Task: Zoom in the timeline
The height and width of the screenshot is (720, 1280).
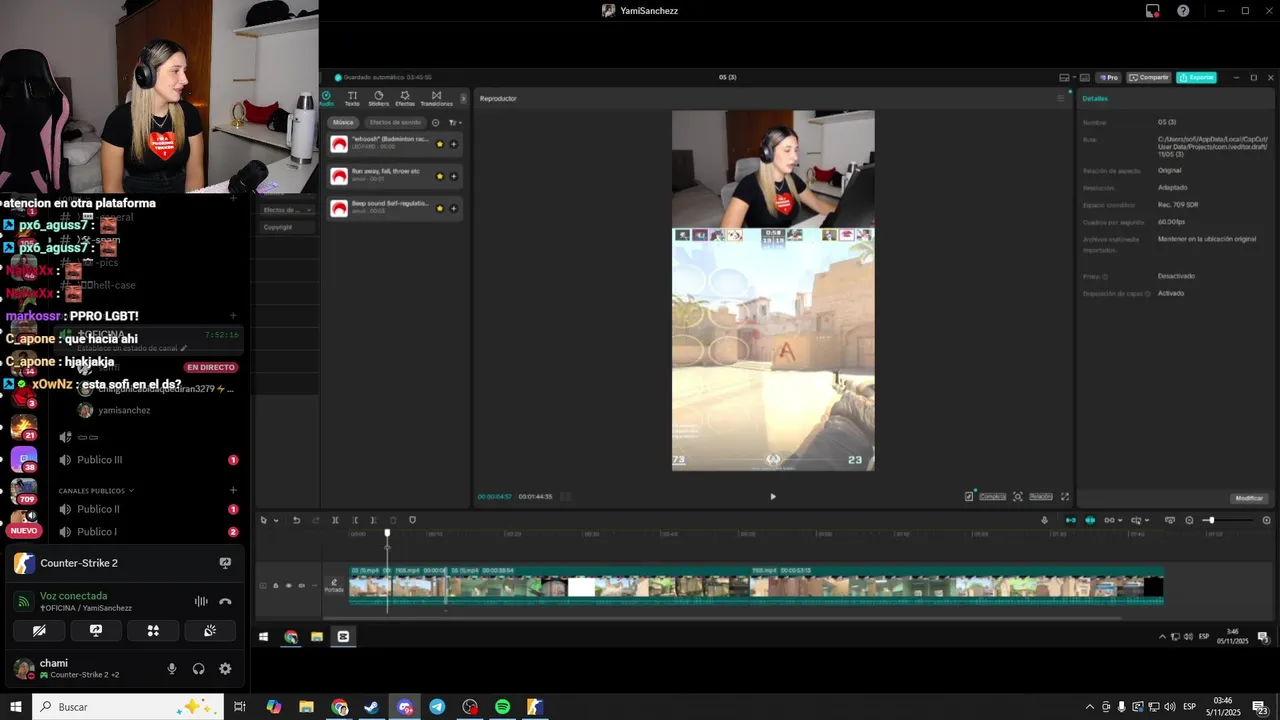Action: click(x=1267, y=520)
